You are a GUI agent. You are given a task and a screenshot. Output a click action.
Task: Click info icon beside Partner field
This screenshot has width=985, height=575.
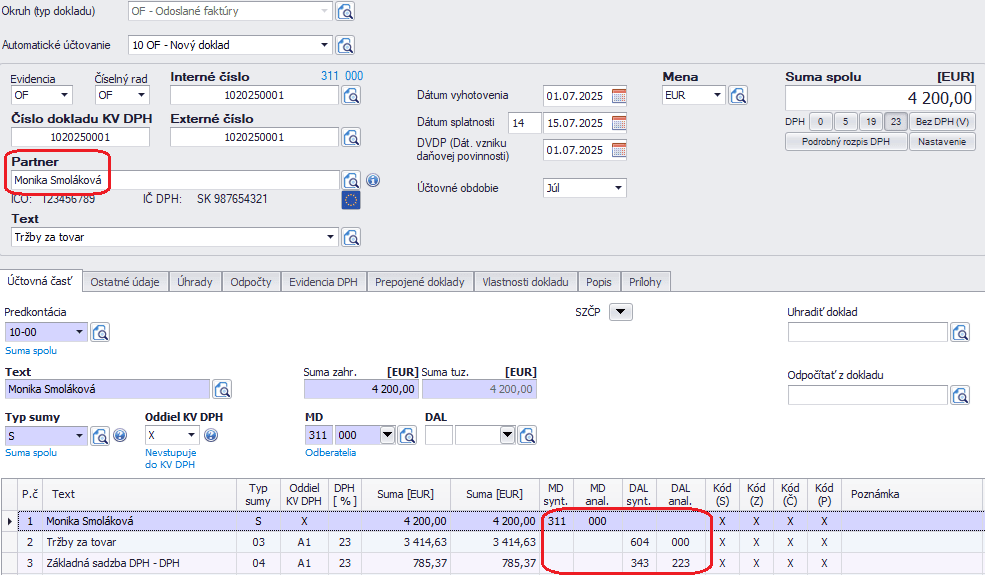[373, 181]
